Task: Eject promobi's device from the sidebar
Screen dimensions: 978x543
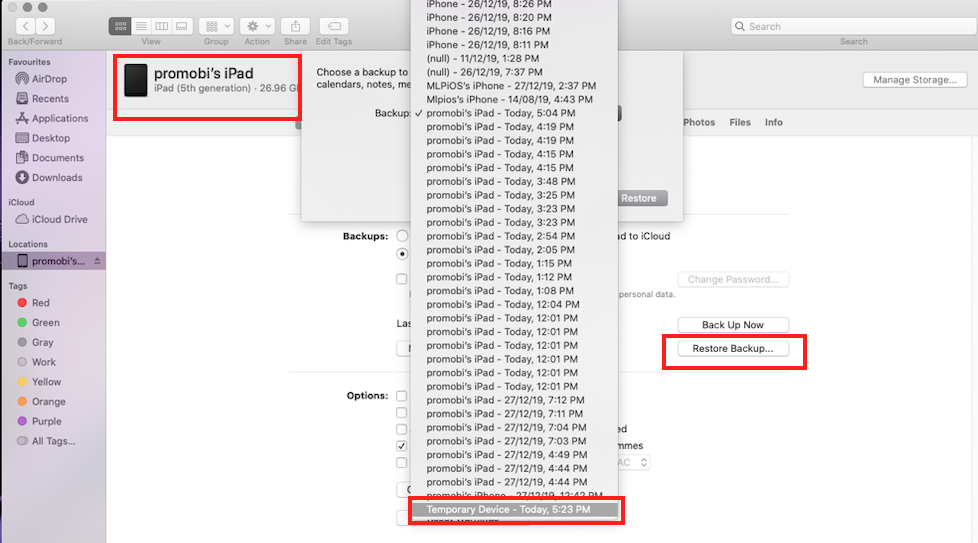Action: click(97, 261)
